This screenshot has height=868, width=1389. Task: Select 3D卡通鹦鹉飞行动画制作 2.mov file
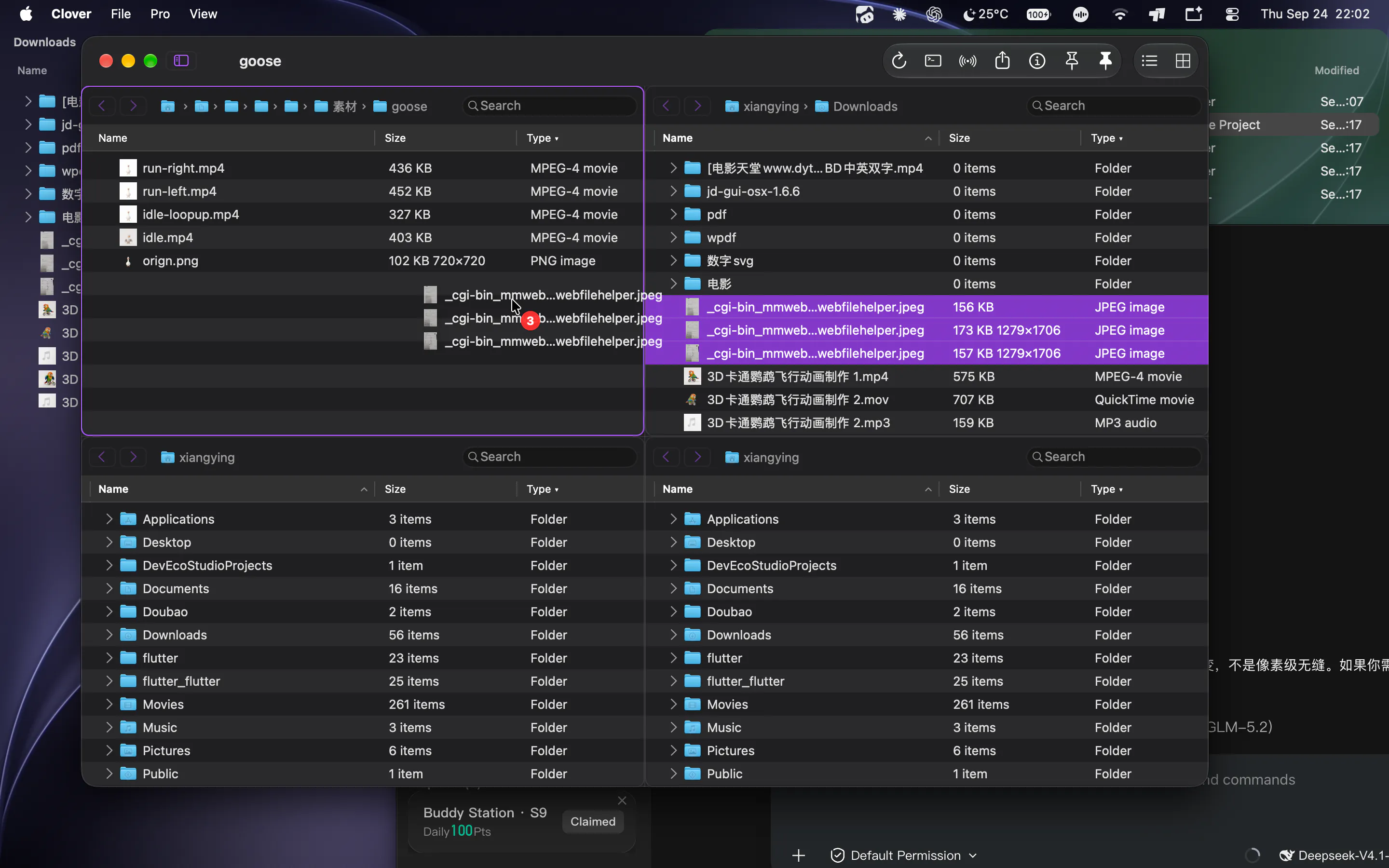[x=926, y=400]
